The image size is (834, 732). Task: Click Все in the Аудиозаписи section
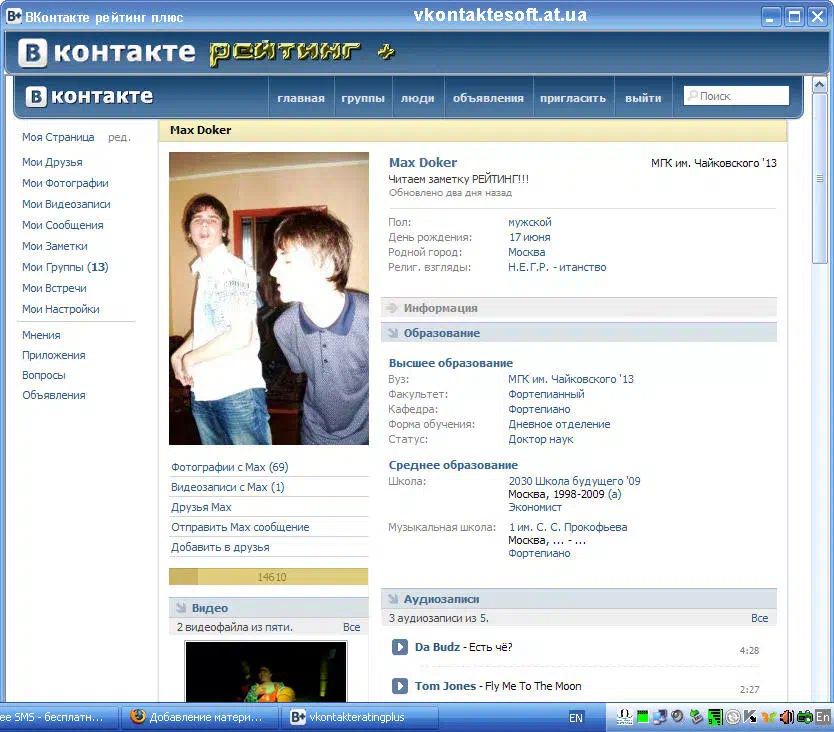pyautogui.click(x=760, y=618)
